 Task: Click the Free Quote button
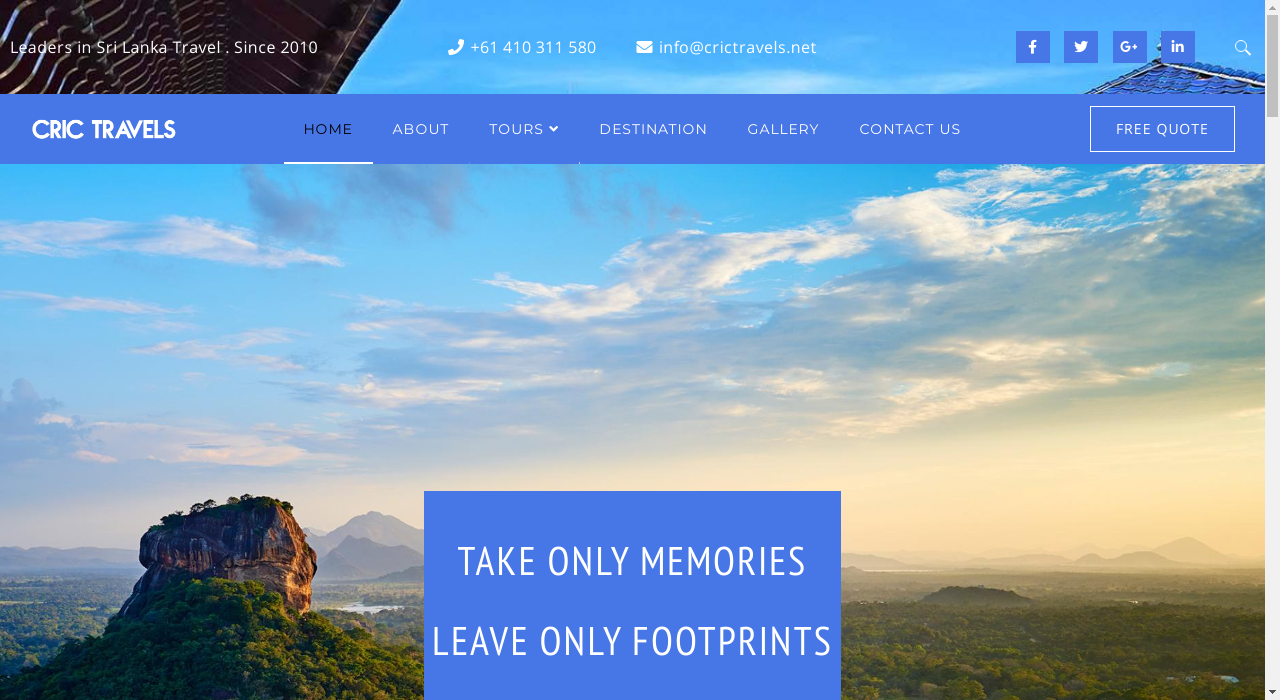point(1162,129)
